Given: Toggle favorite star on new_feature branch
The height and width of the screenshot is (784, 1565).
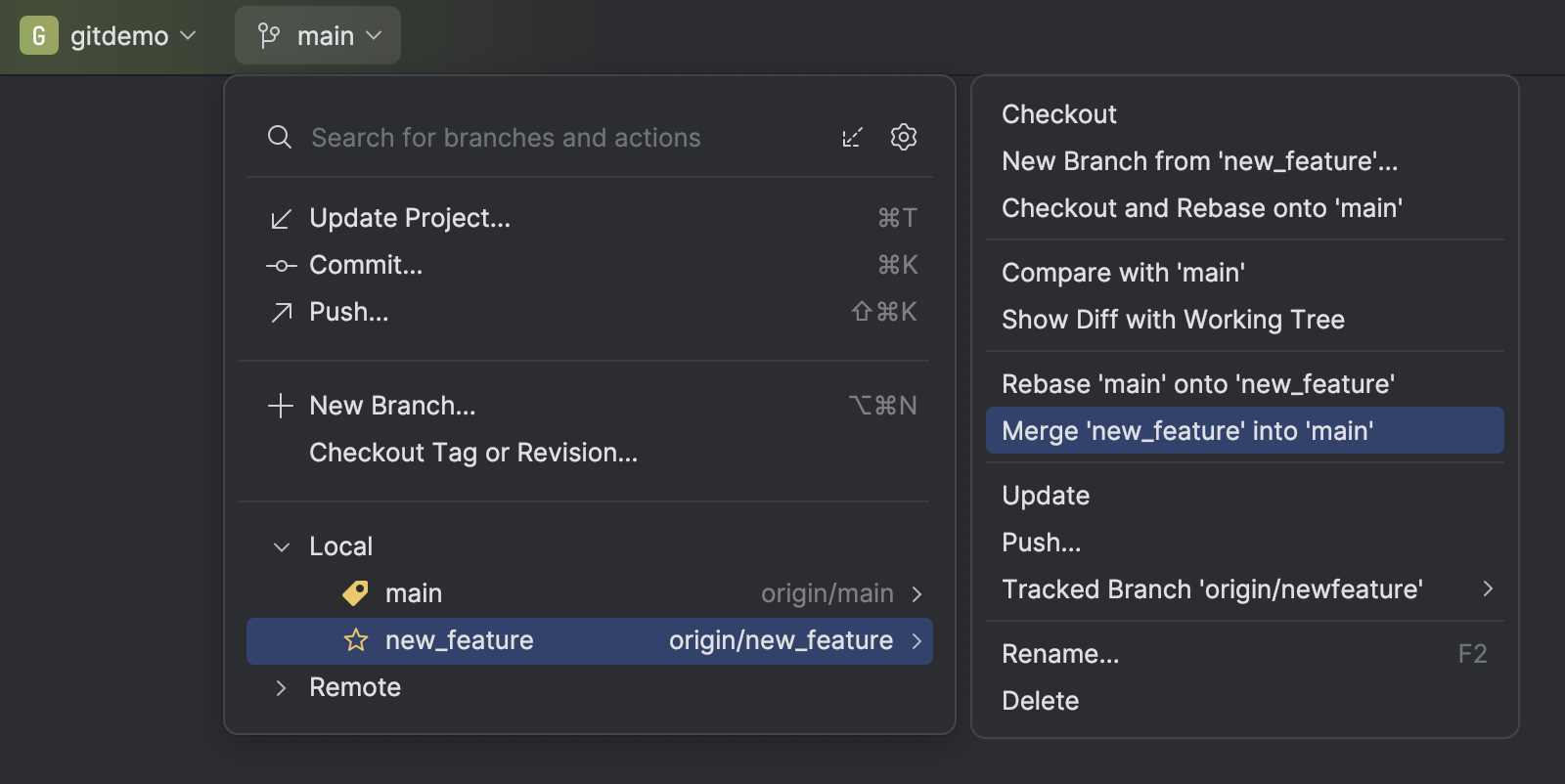Looking at the screenshot, I should coord(356,640).
